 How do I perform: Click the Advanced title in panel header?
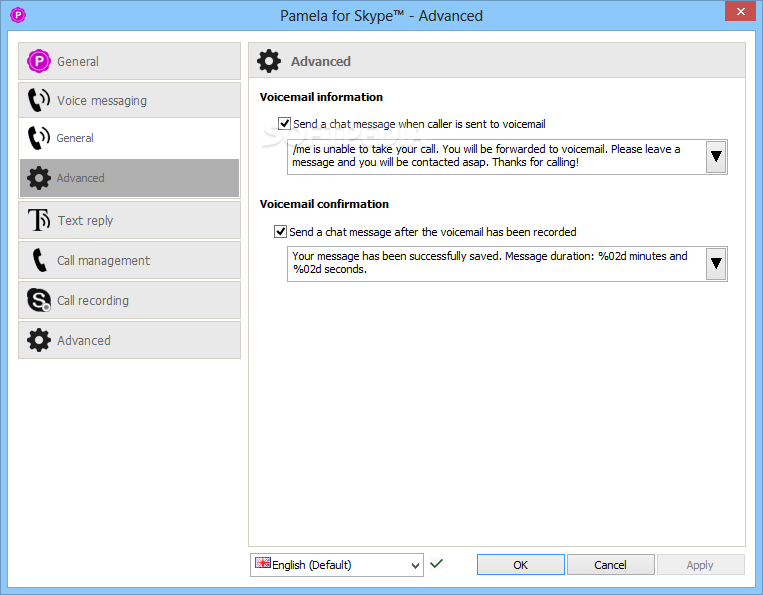pyautogui.click(x=321, y=61)
